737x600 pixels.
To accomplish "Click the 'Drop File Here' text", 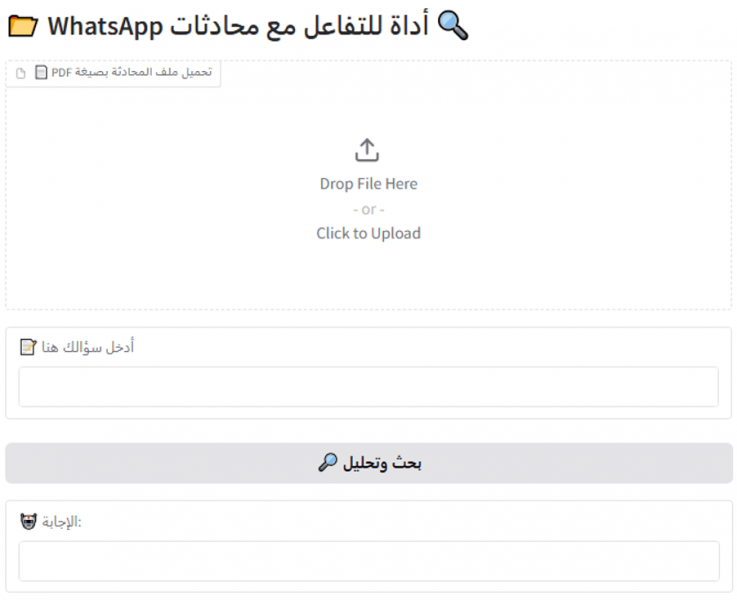I will [368, 184].
